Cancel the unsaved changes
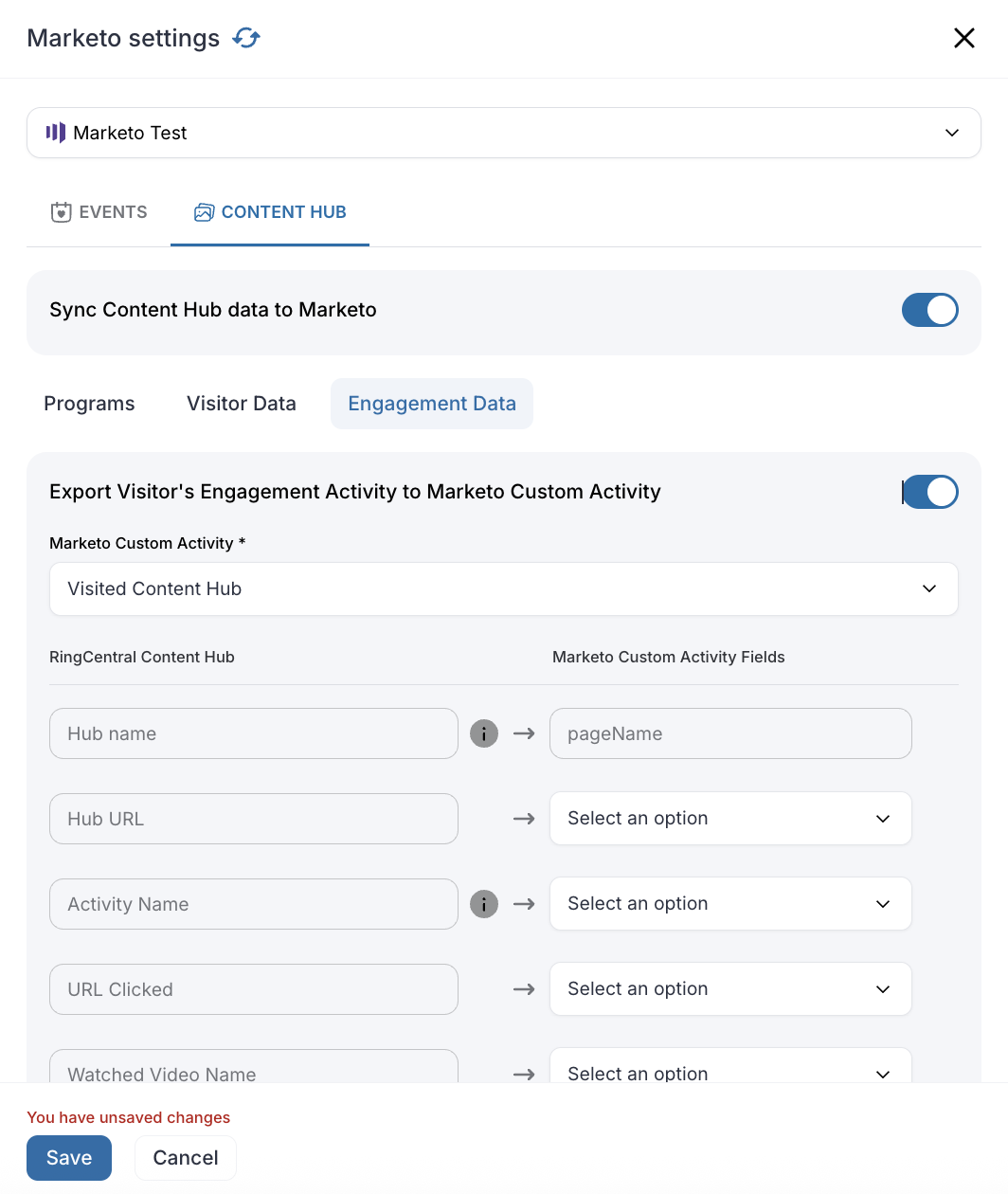The height and width of the screenshot is (1194, 1008). tap(186, 1158)
